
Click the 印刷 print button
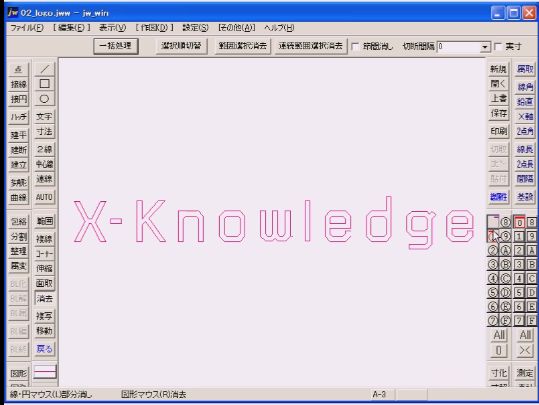pos(498,131)
